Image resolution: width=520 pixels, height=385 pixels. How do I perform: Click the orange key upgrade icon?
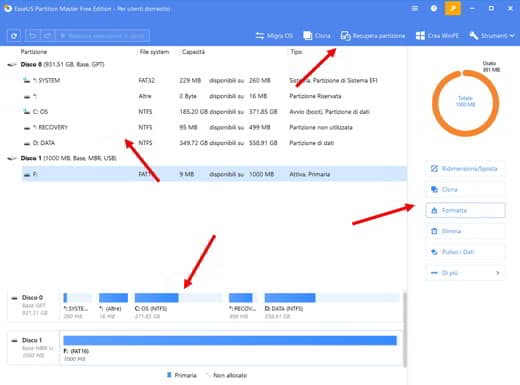point(453,8)
